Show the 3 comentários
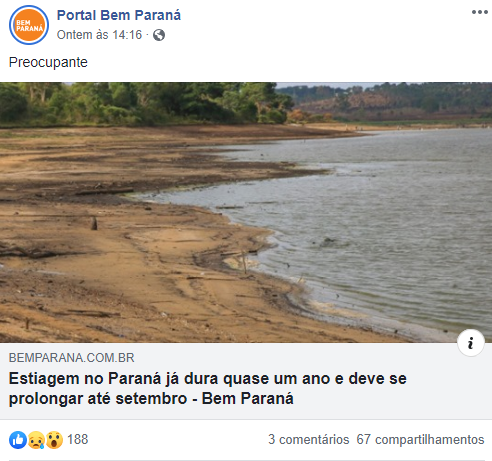 tap(309, 439)
